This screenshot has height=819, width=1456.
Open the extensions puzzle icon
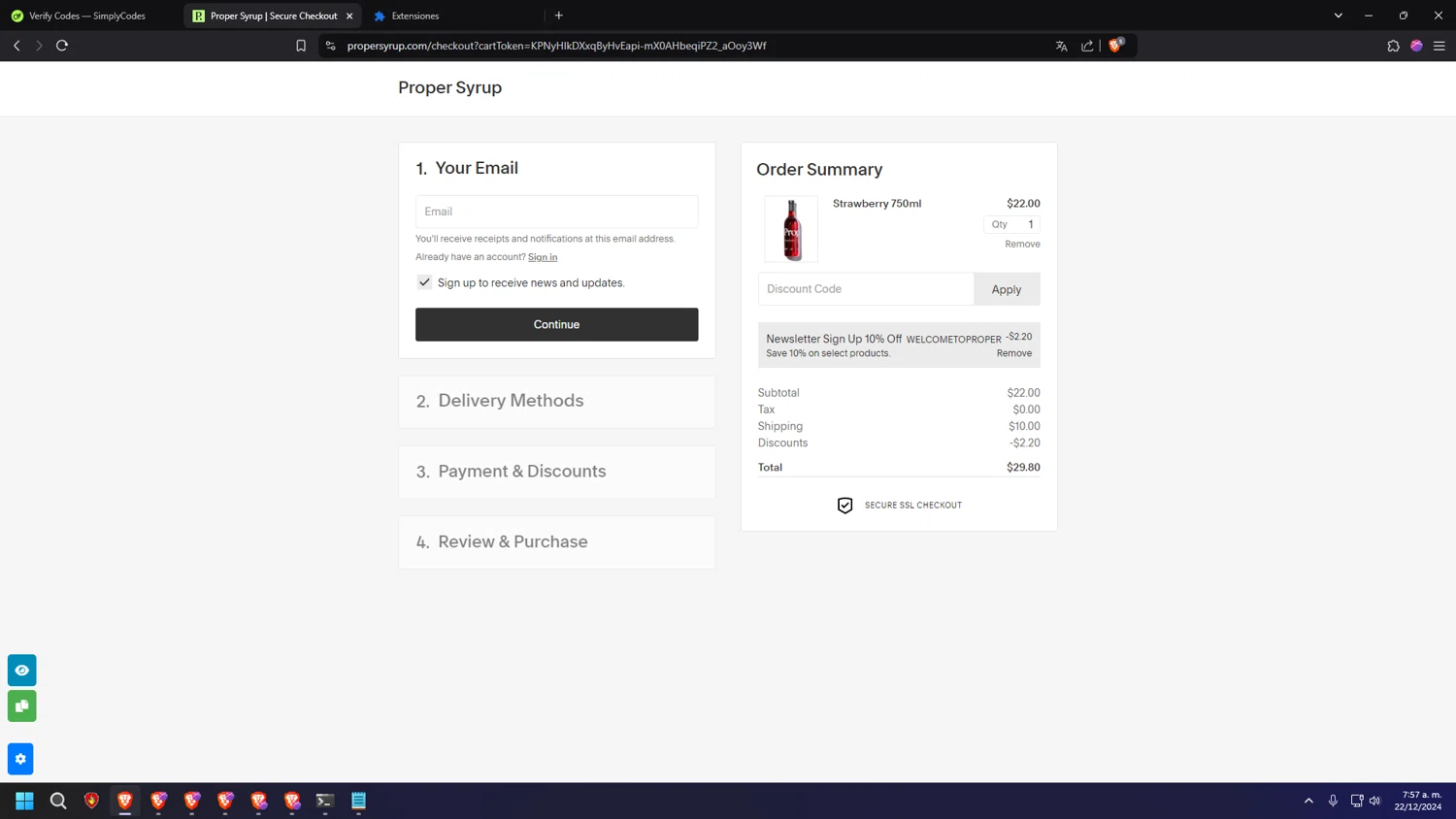click(1393, 46)
